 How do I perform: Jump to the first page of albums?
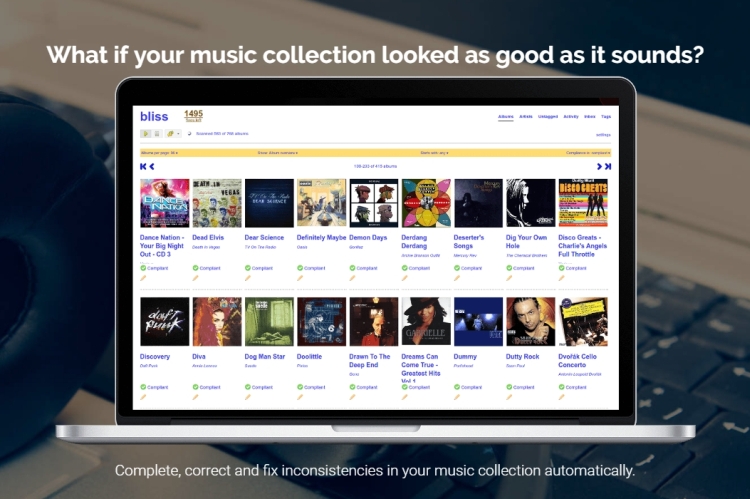pyautogui.click(x=143, y=166)
